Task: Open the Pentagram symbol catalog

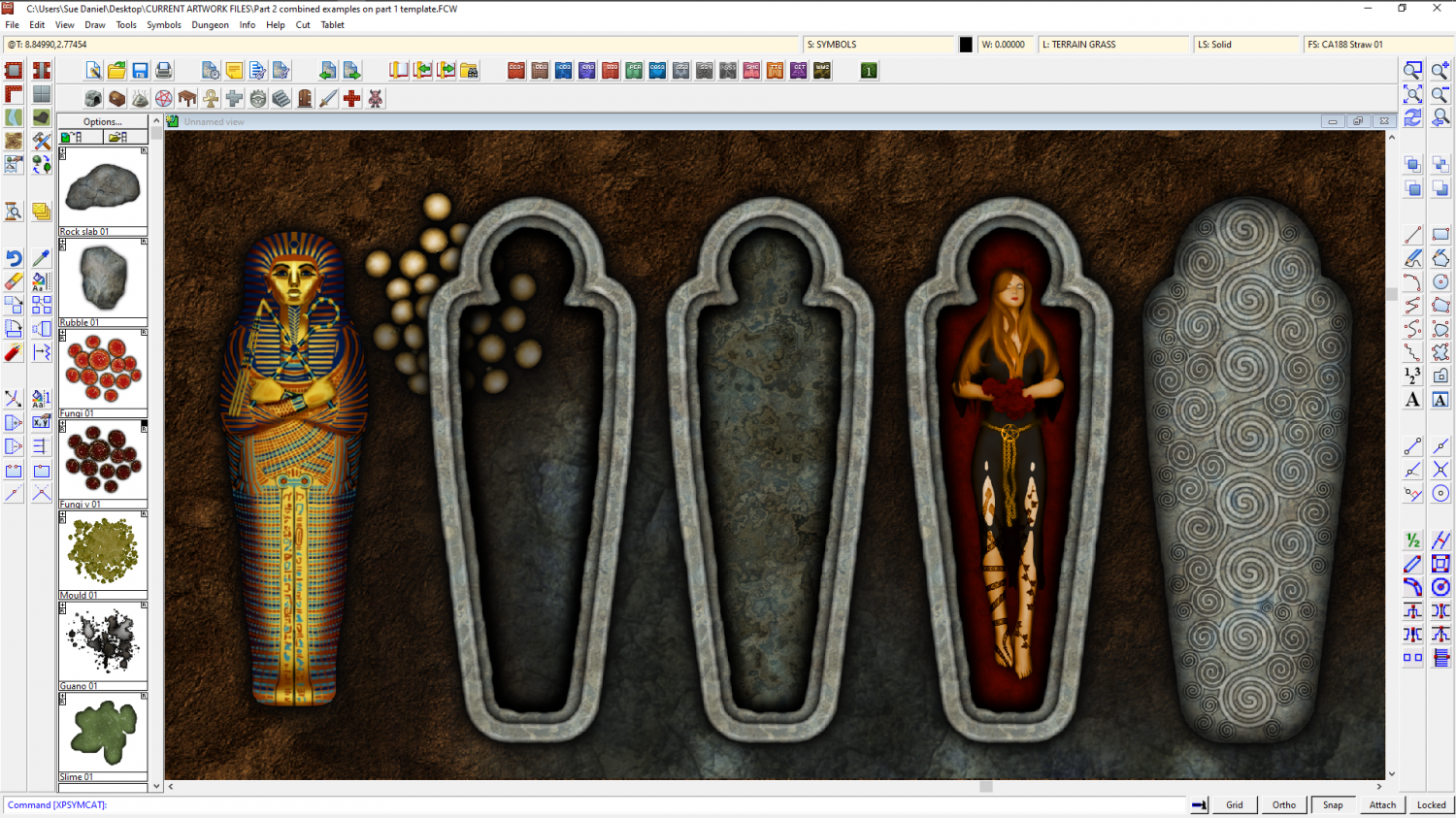Action: pyautogui.click(x=164, y=99)
